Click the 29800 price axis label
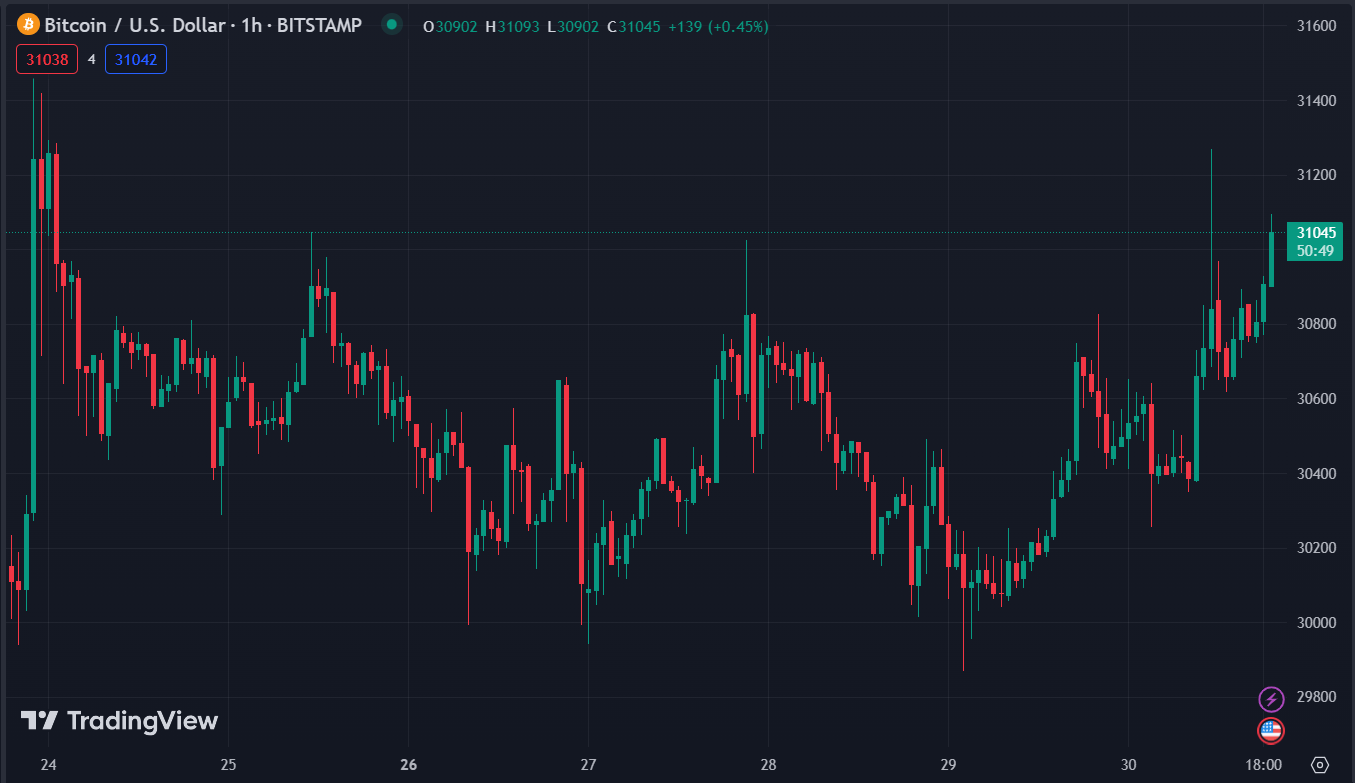Image resolution: width=1355 pixels, height=783 pixels. click(1316, 697)
